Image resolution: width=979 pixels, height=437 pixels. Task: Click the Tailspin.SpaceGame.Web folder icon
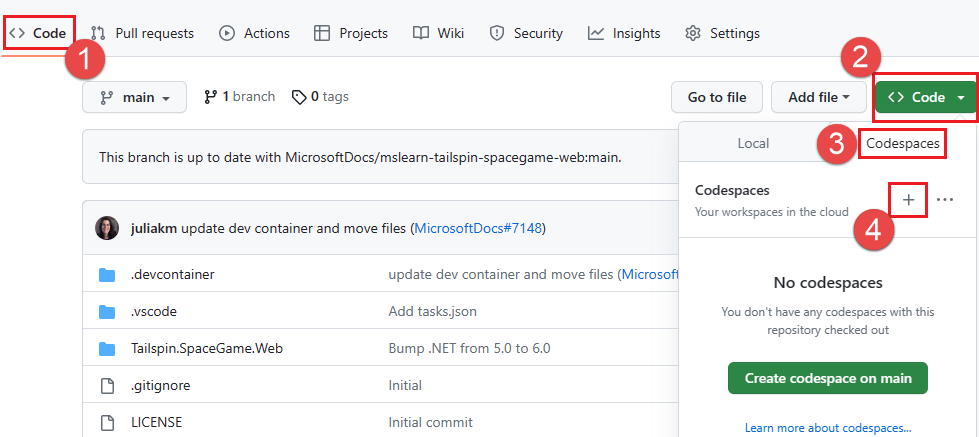(108, 348)
